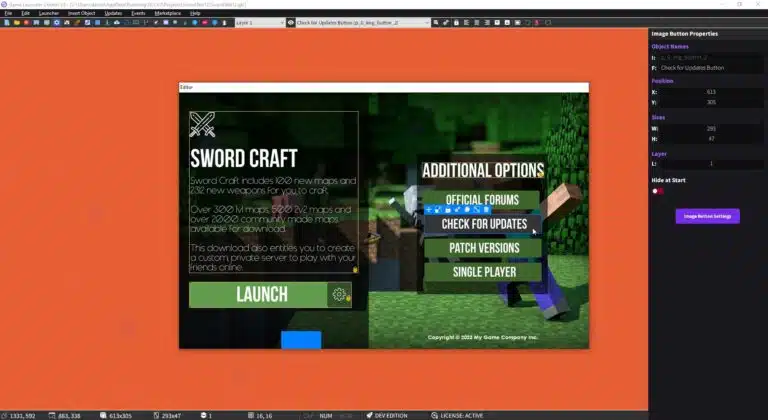The height and width of the screenshot is (420, 768).
Task: Click the 293x47 size status entry
Action: point(167,416)
